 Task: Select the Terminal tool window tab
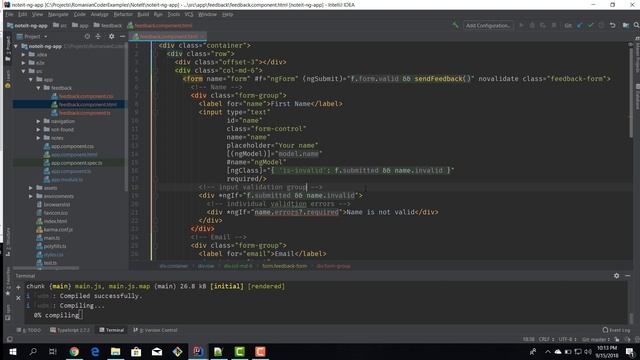[111, 330]
